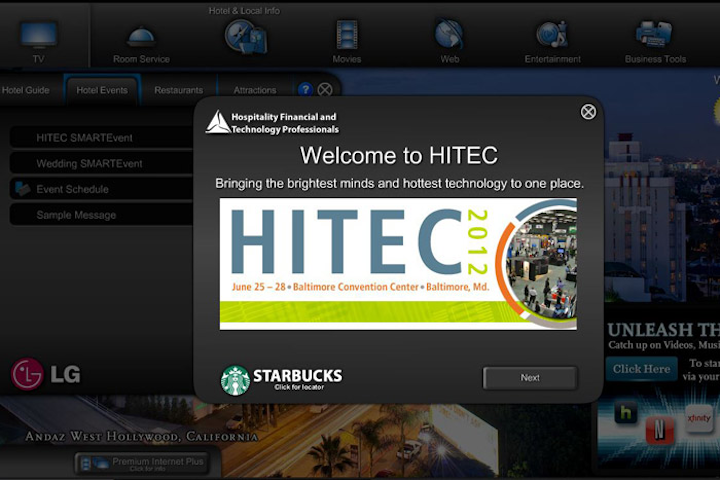The width and height of the screenshot is (720, 480).
Task: Open the TV icon in top bar
Action: (39, 35)
